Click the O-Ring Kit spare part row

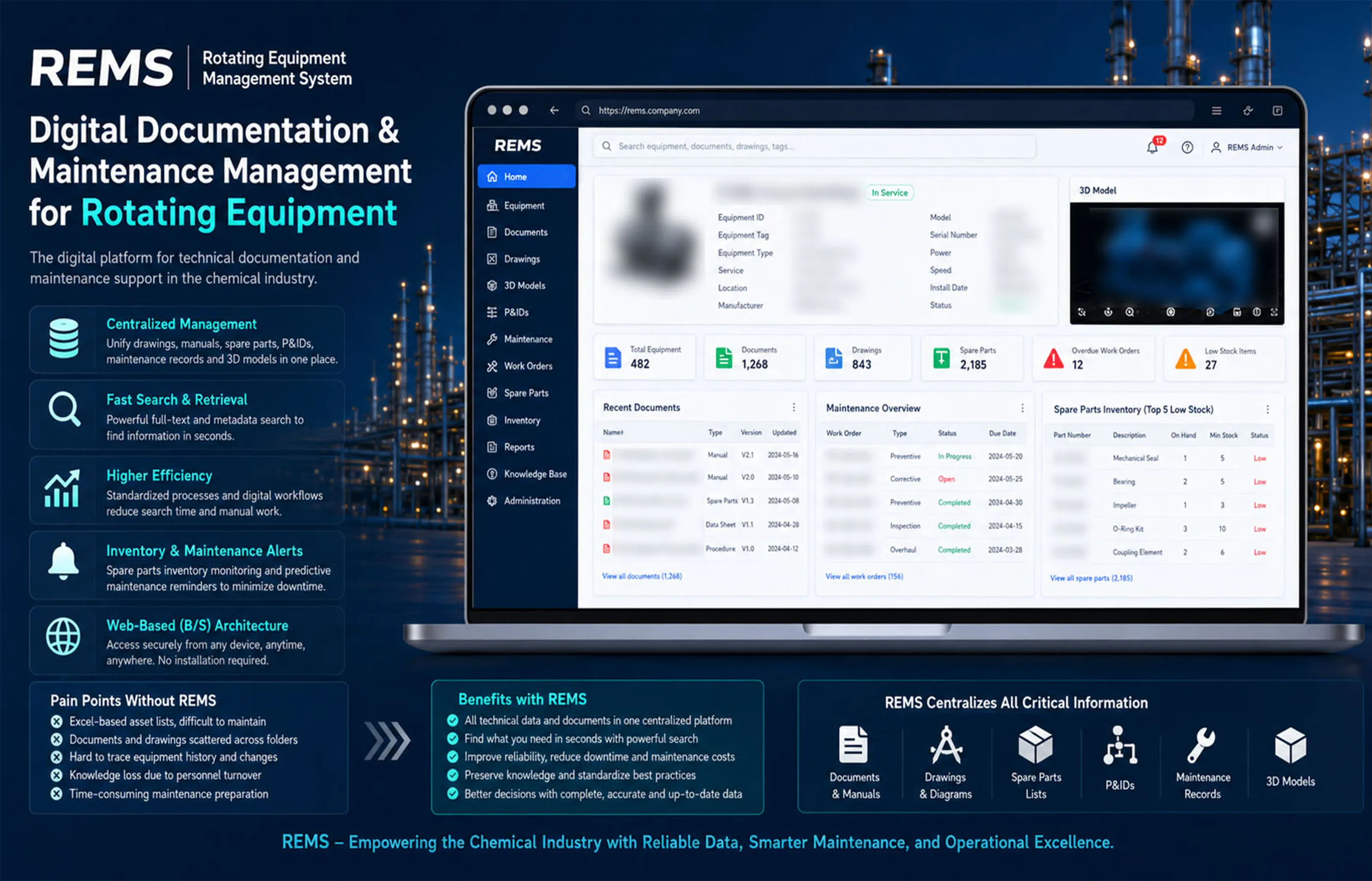point(1161,529)
